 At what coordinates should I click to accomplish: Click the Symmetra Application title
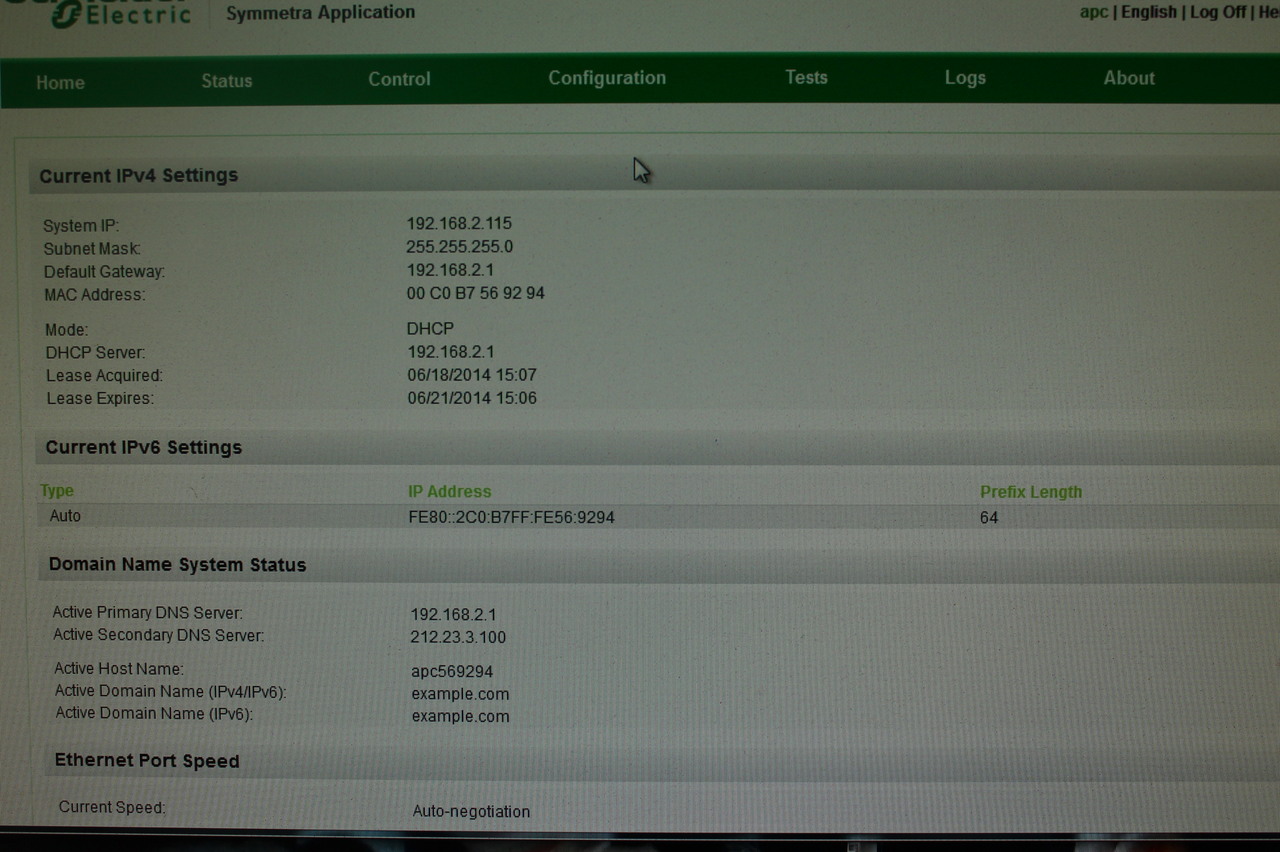coord(320,13)
